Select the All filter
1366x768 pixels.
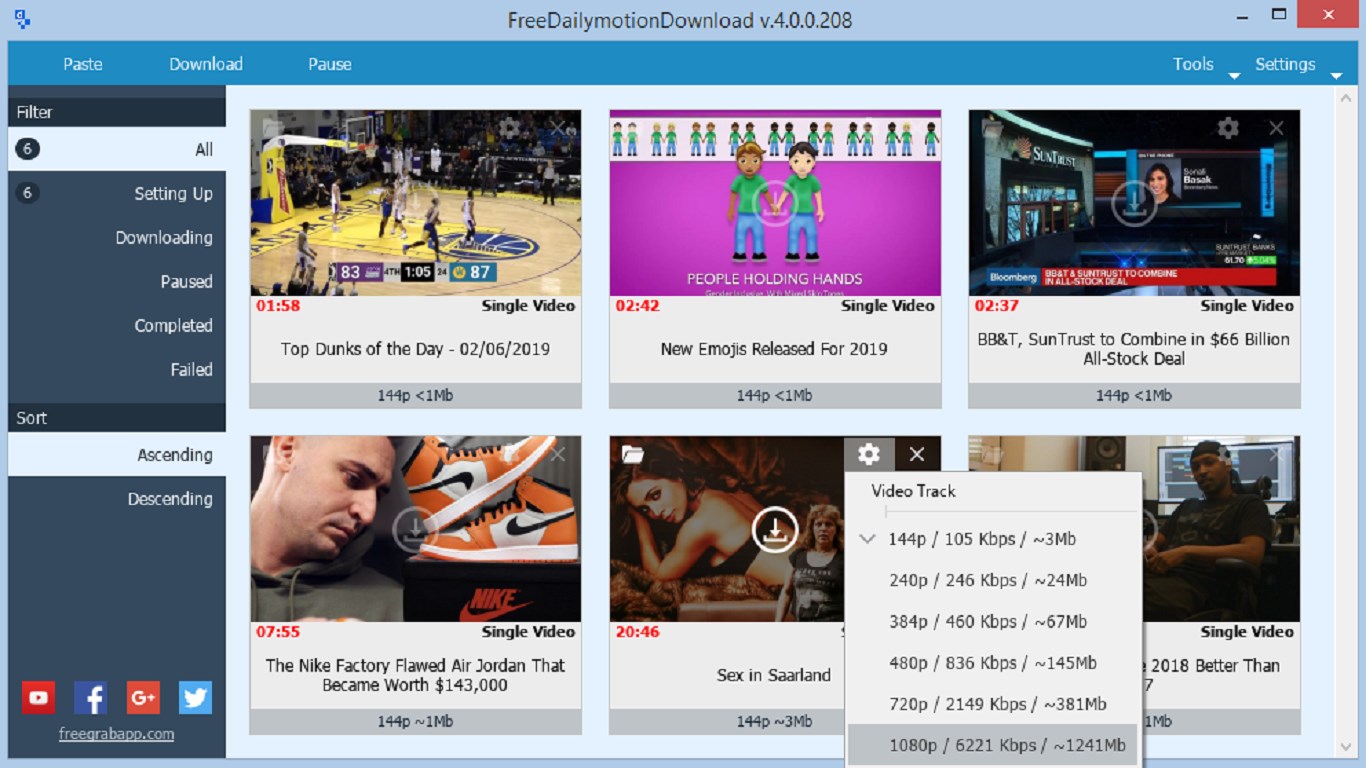pos(117,149)
